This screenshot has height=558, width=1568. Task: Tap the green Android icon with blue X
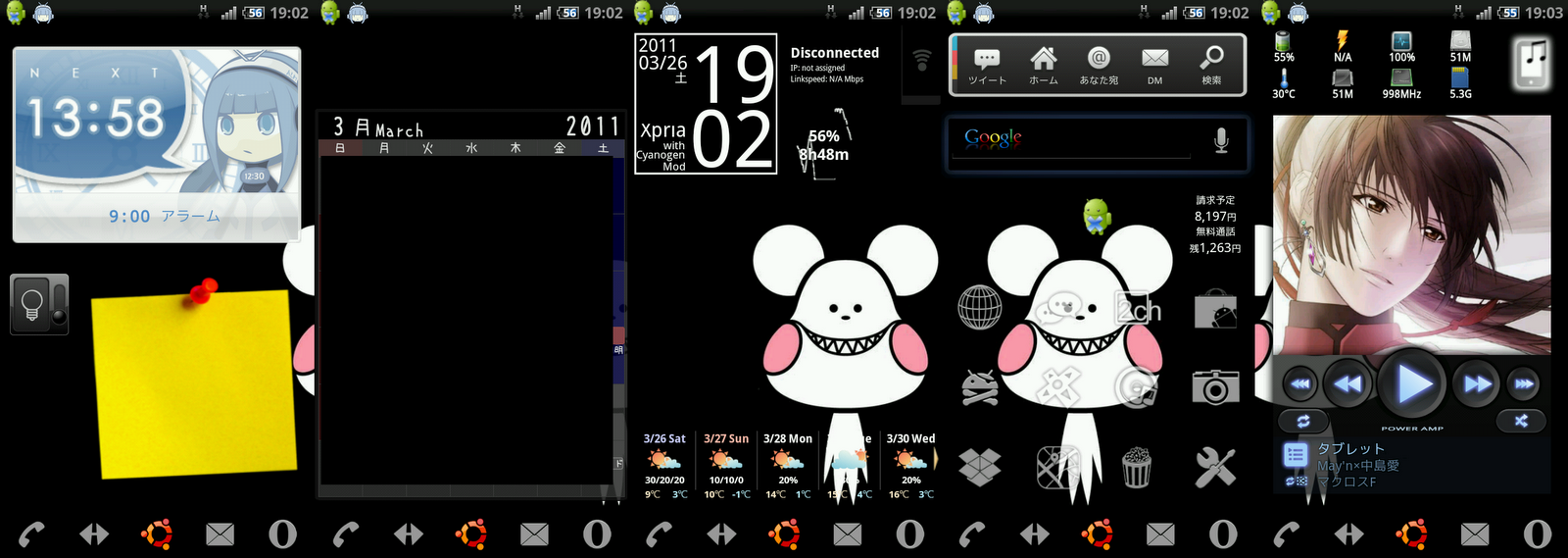1097,216
